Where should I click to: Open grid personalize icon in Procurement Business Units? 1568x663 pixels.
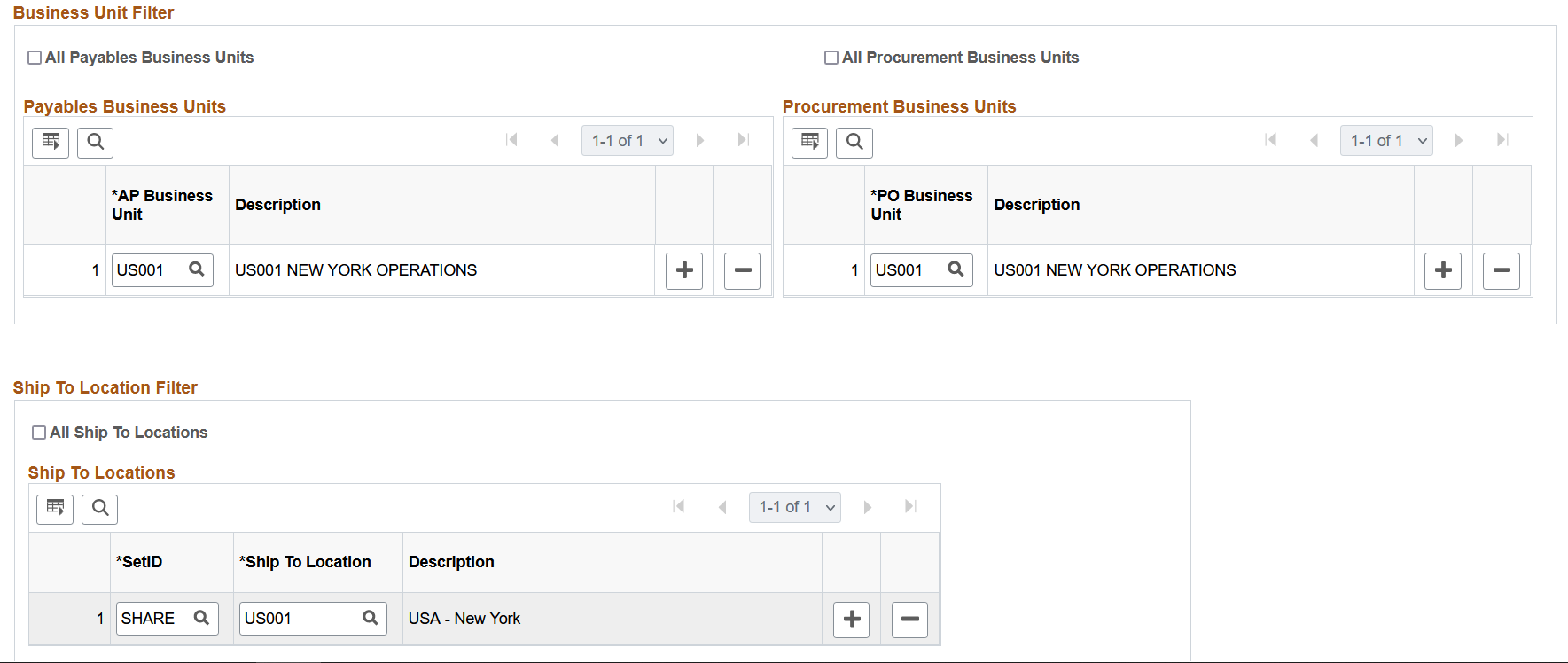click(809, 142)
